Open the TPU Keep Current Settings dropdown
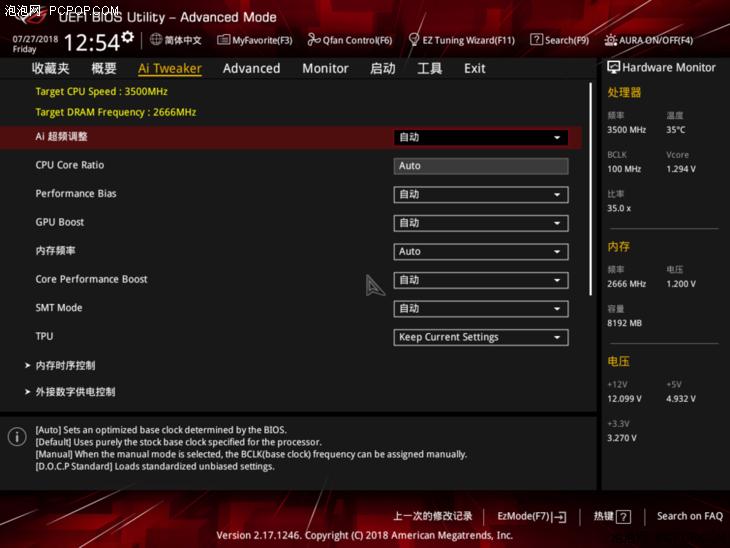 click(x=480, y=337)
